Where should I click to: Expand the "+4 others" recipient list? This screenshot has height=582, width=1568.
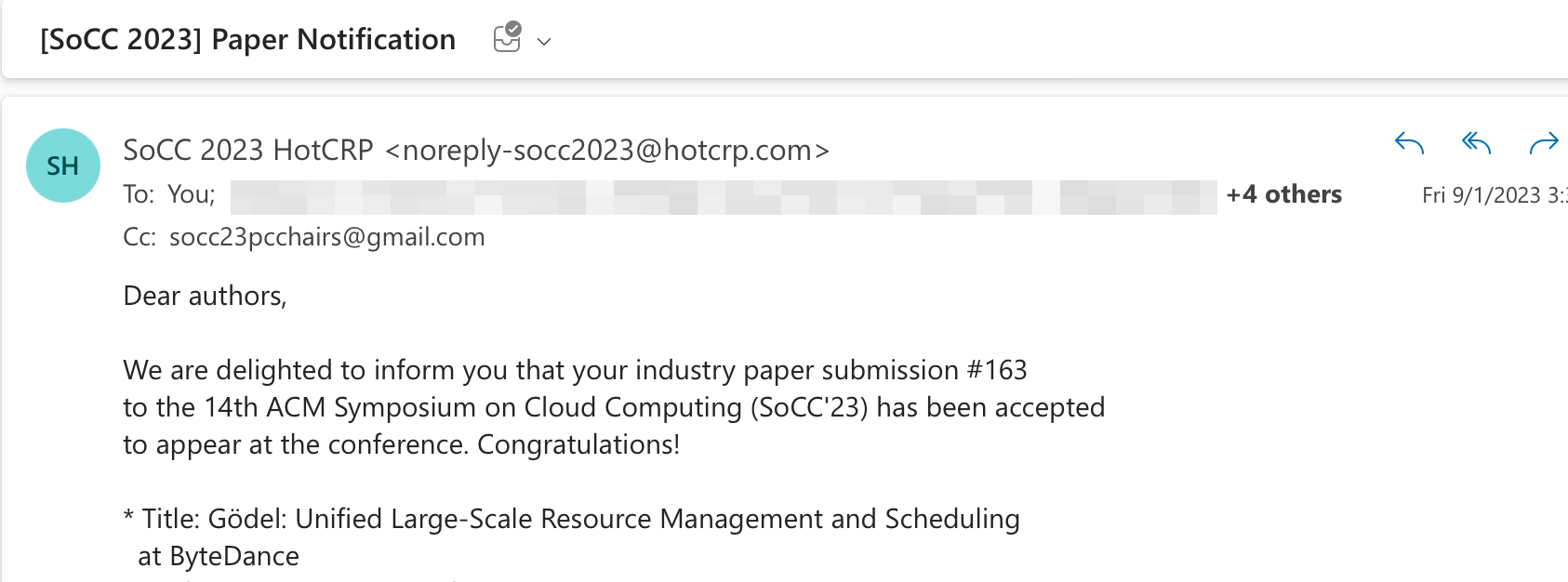click(1283, 194)
